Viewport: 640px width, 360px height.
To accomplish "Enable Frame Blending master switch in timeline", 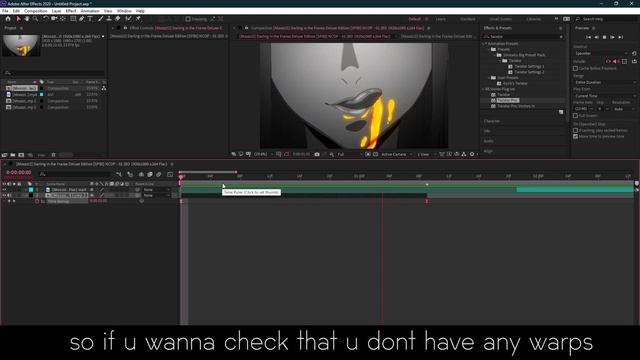I will tap(150, 174).
